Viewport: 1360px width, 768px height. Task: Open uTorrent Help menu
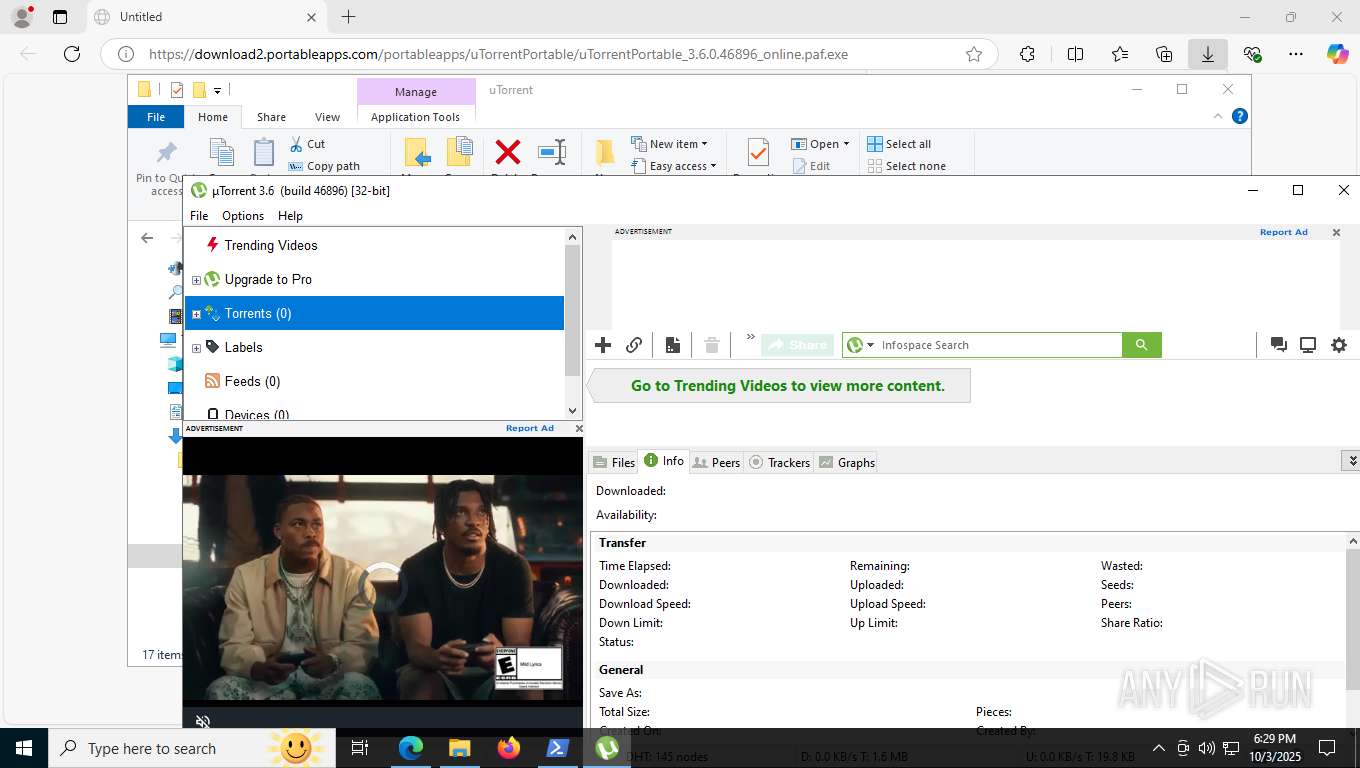290,215
